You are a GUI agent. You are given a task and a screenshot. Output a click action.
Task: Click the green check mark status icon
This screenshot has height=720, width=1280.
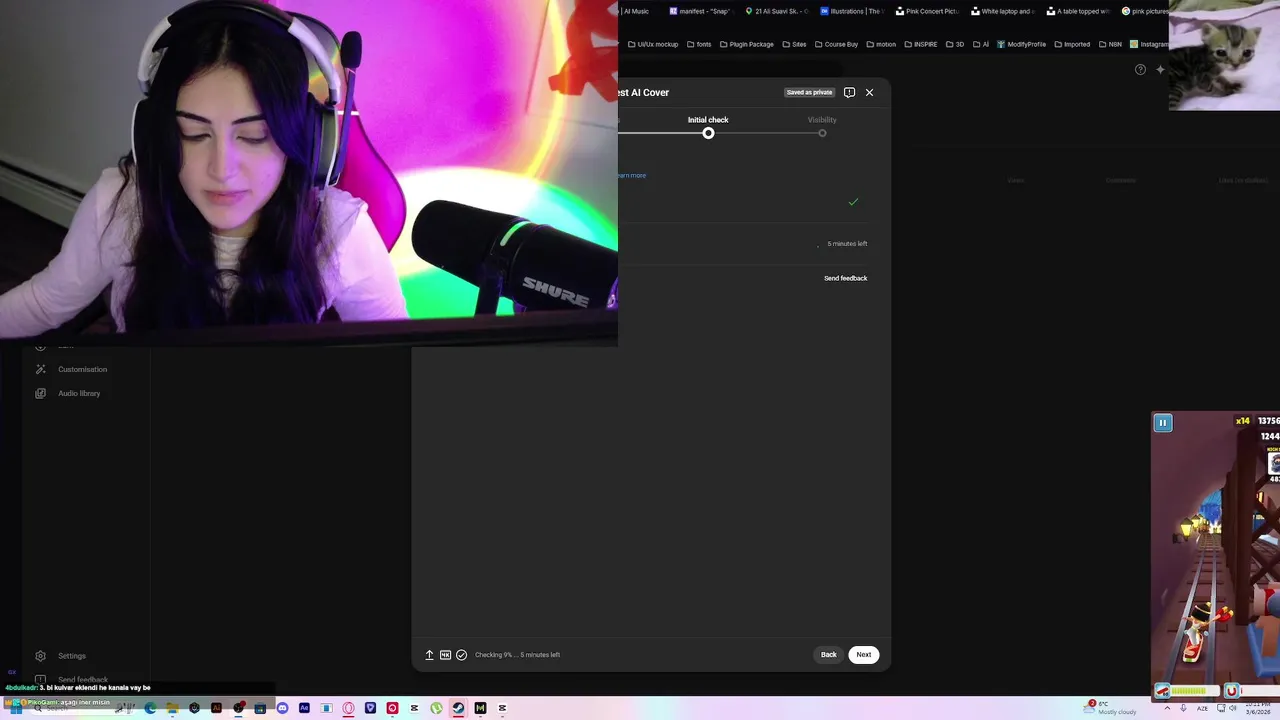click(x=853, y=202)
